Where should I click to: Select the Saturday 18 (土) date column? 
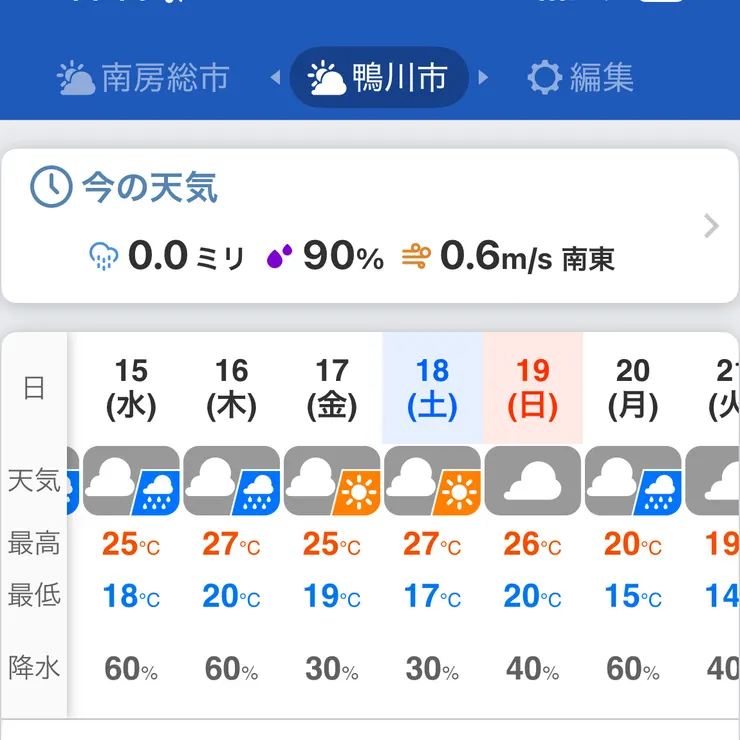(432, 388)
